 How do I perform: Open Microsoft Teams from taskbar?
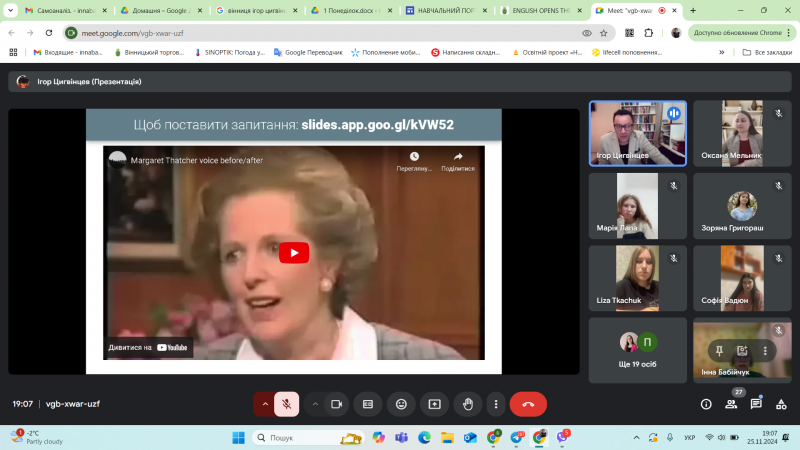(x=402, y=437)
